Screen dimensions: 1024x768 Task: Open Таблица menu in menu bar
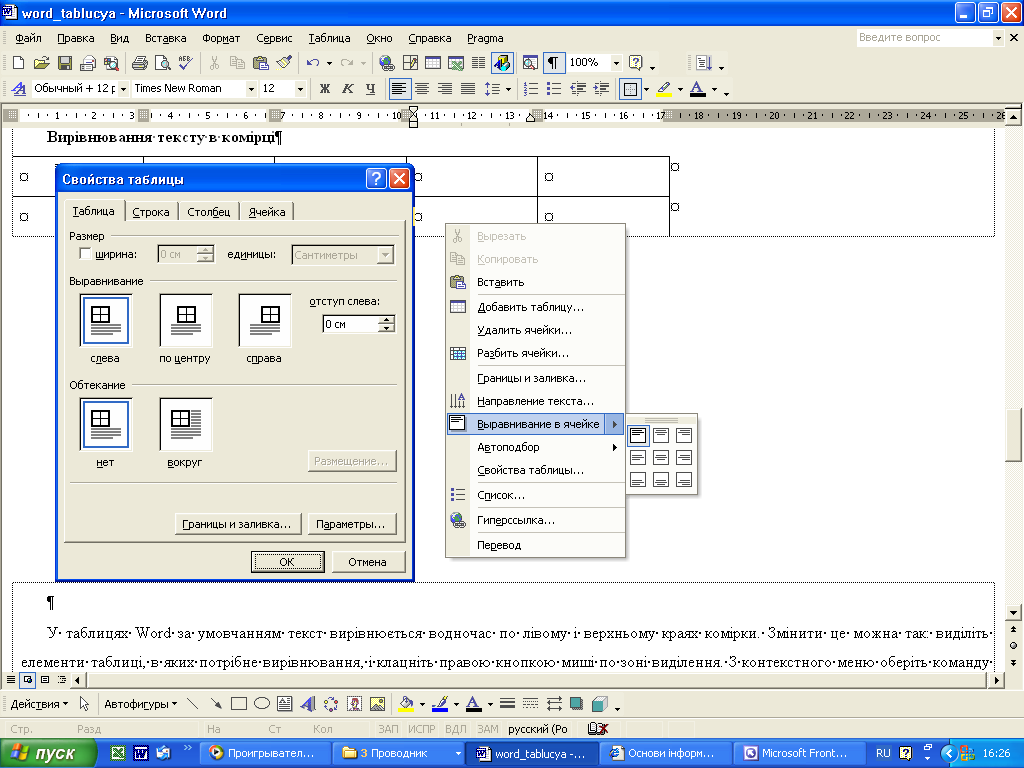point(329,38)
